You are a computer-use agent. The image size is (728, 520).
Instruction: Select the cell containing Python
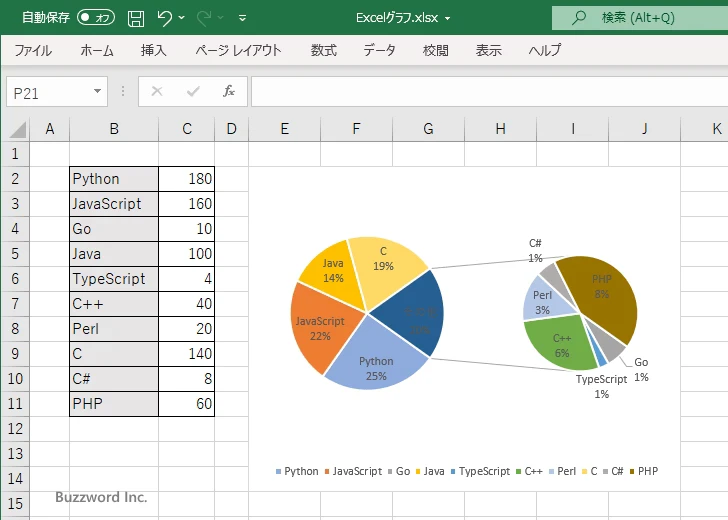(114, 179)
